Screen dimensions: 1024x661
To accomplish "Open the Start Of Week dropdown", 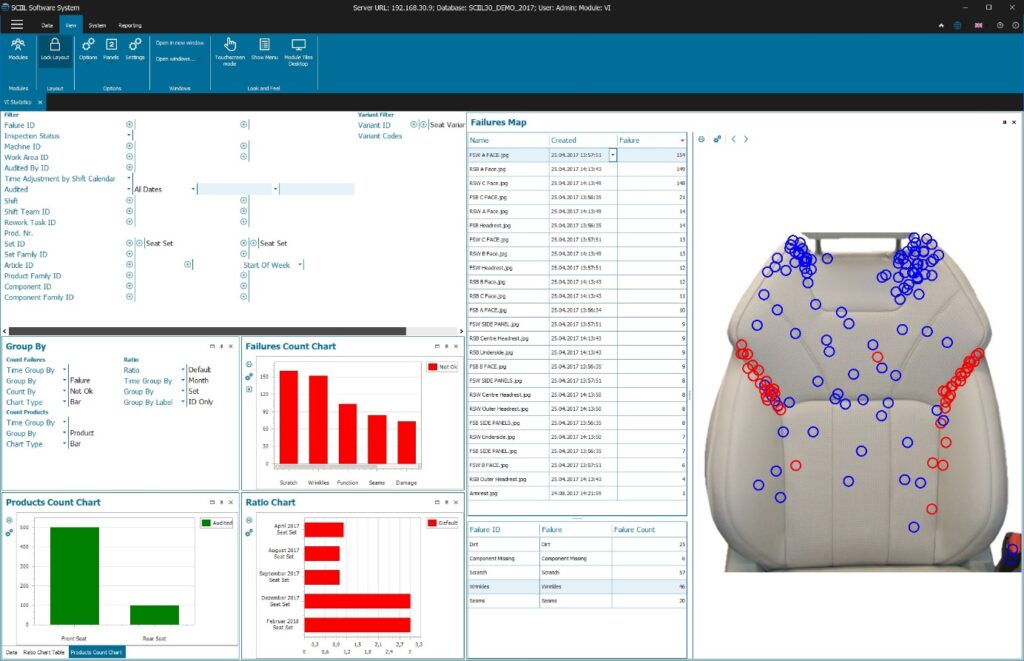I will coord(299,265).
